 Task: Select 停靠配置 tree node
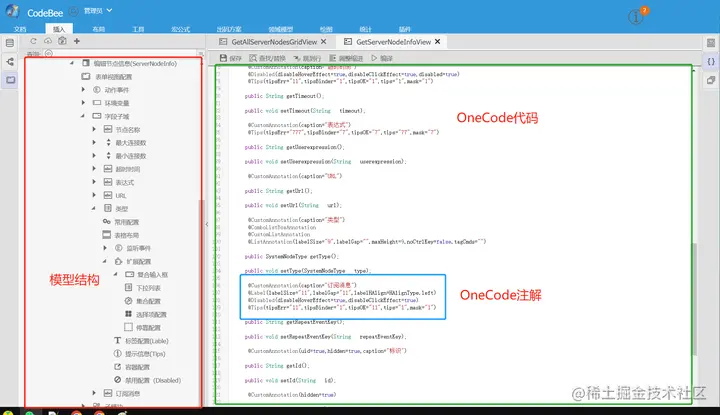[142, 327]
